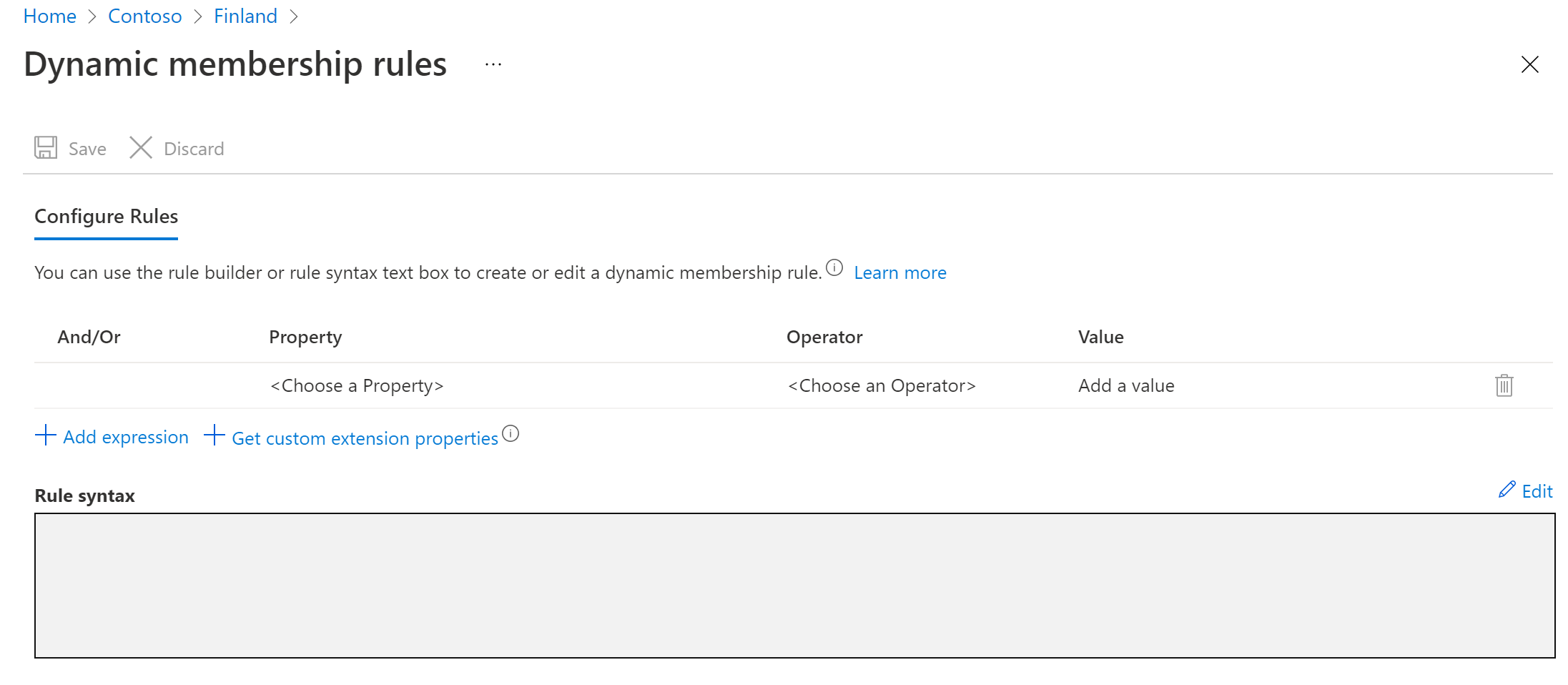1568x685 pixels.
Task: Go to Home in the breadcrumb
Action: click(x=50, y=16)
